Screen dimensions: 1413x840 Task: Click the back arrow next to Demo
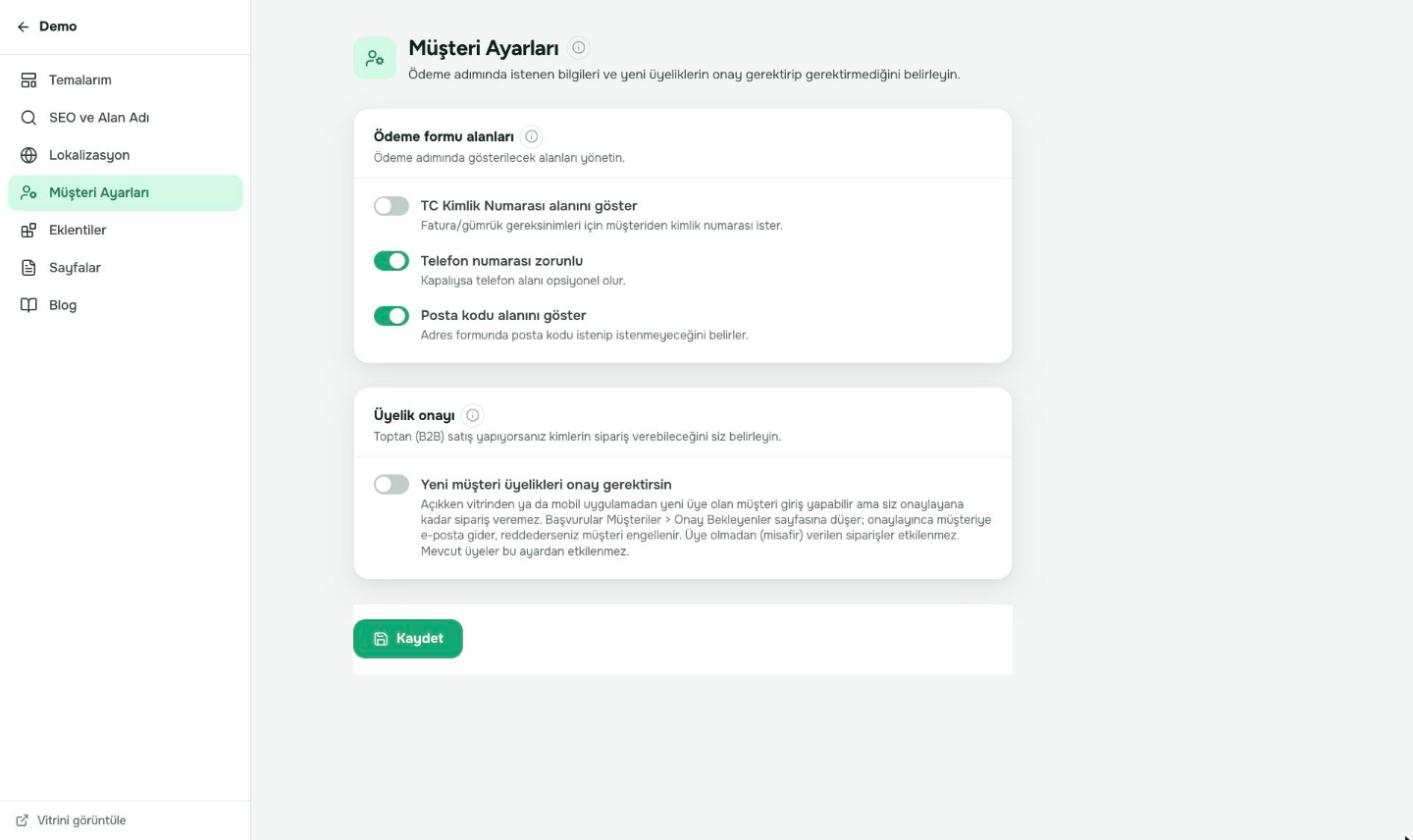23,27
